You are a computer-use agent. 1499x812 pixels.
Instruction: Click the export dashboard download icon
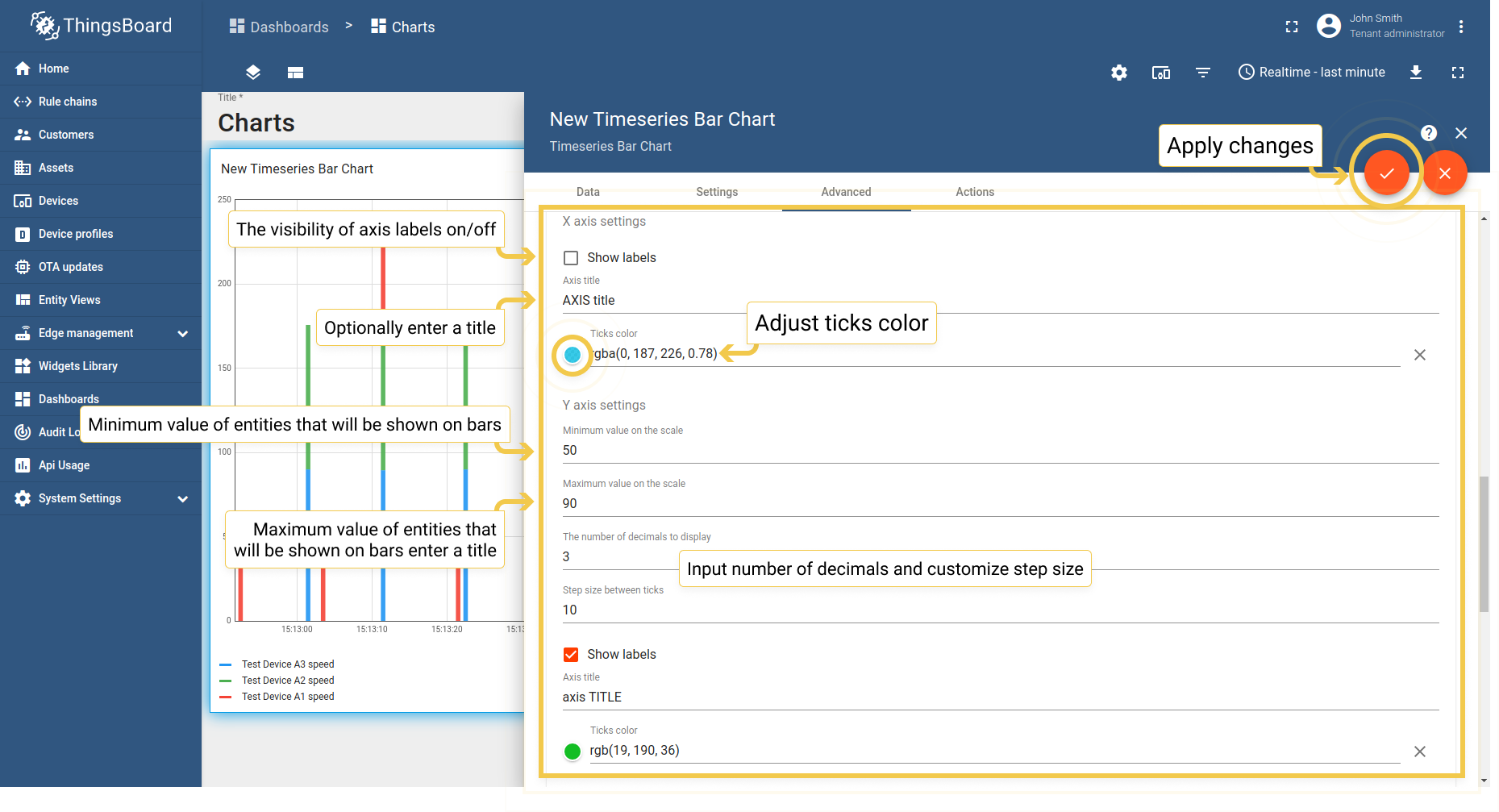tap(1415, 73)
